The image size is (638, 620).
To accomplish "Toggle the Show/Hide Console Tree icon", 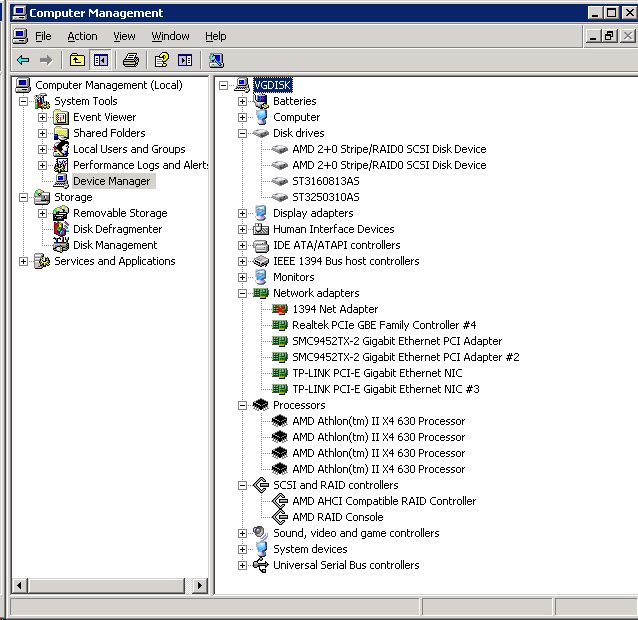I will [x=101, y=61].
